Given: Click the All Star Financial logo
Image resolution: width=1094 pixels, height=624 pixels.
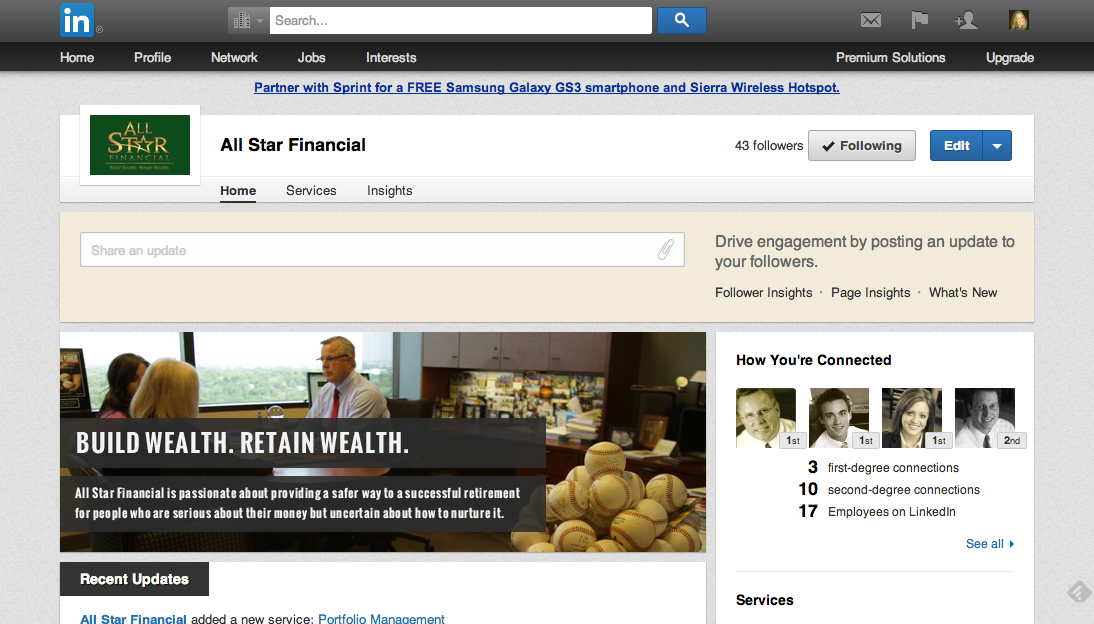Looking at the screenshot, I should [140, 145].
